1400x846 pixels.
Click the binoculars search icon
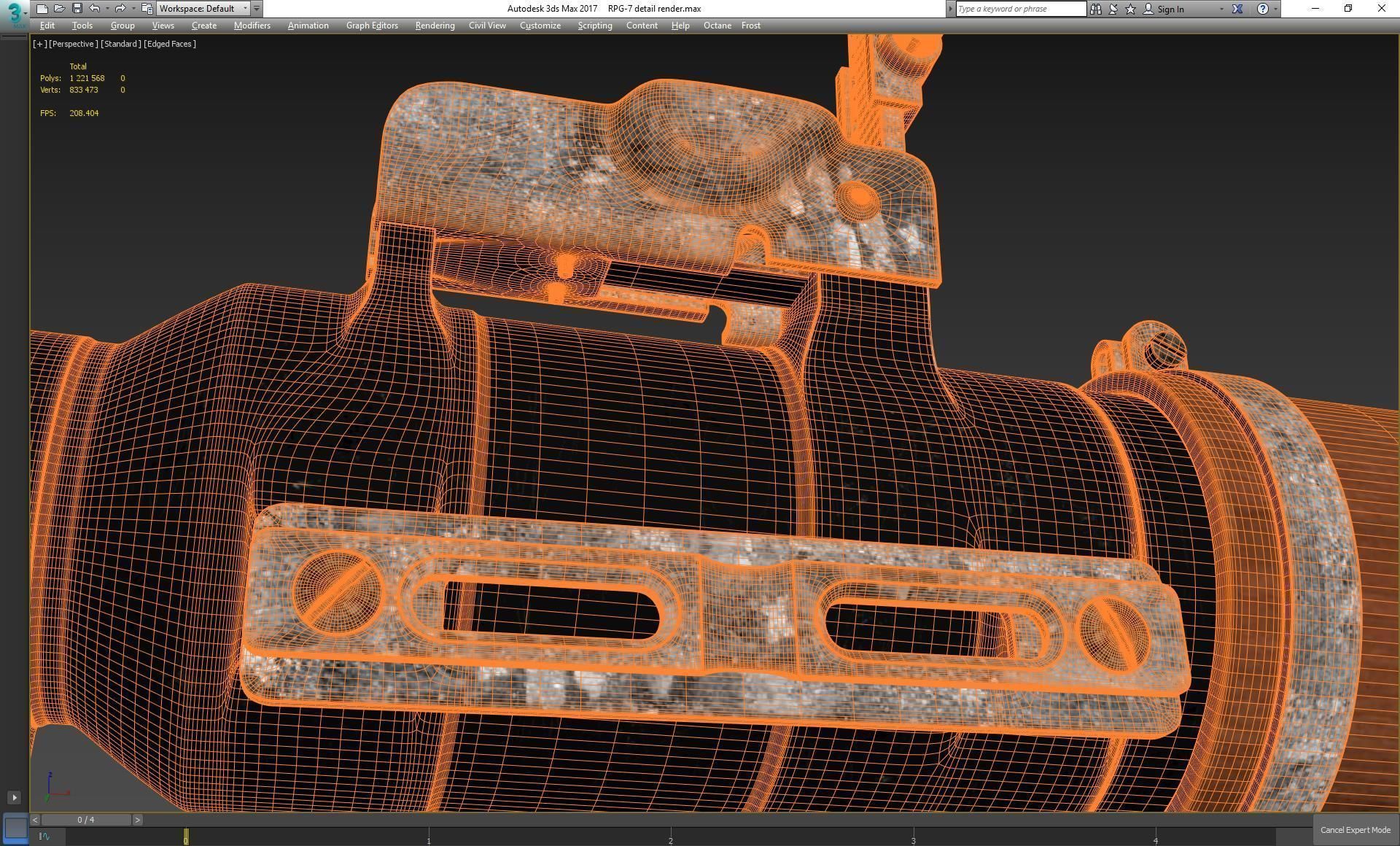[1095, 9]
